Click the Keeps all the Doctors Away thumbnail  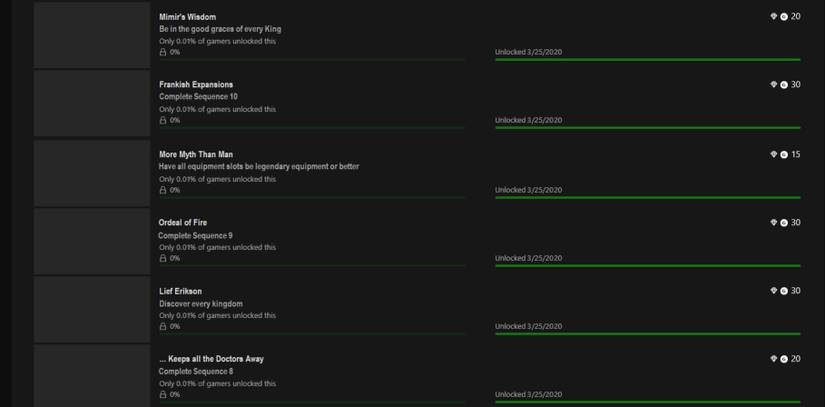click(92, 376)
